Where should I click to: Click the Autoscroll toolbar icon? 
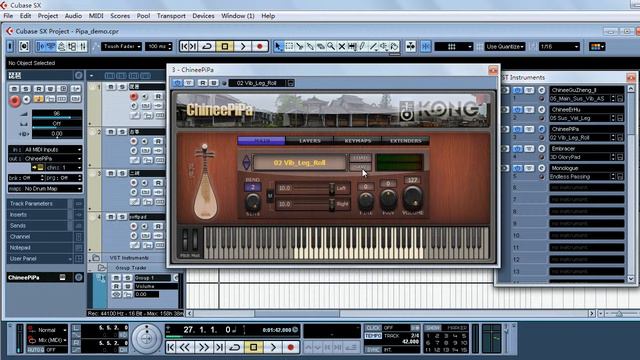[x=411, y=47]
